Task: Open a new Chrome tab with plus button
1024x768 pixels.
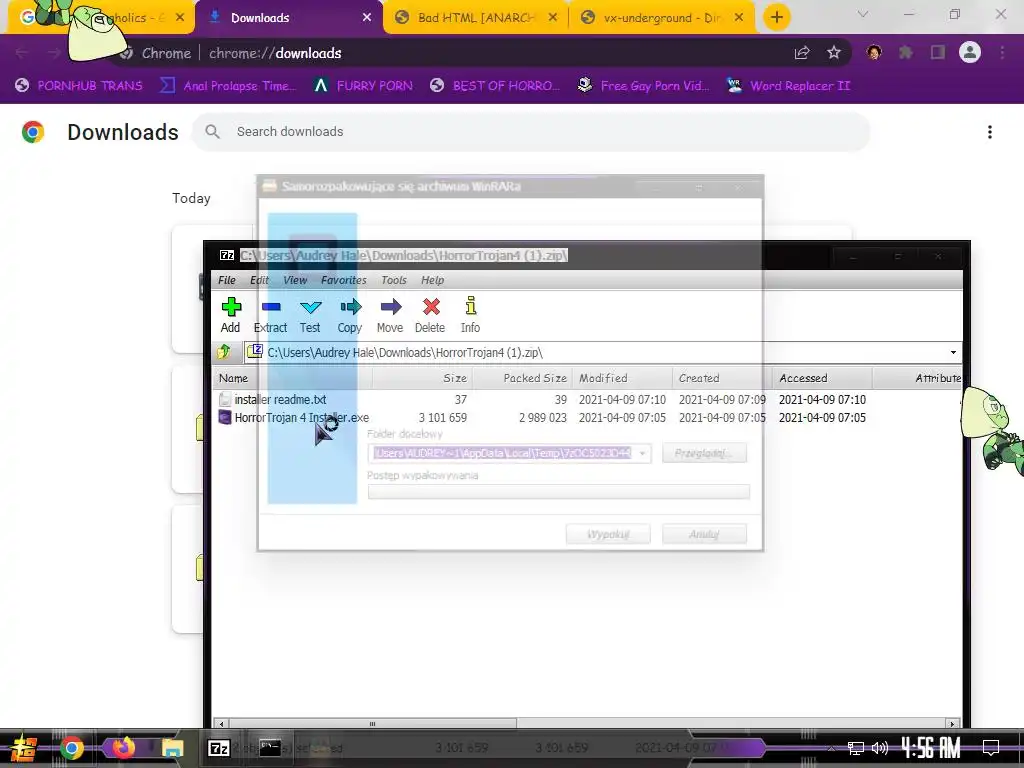Action: [x=776, y=18]
